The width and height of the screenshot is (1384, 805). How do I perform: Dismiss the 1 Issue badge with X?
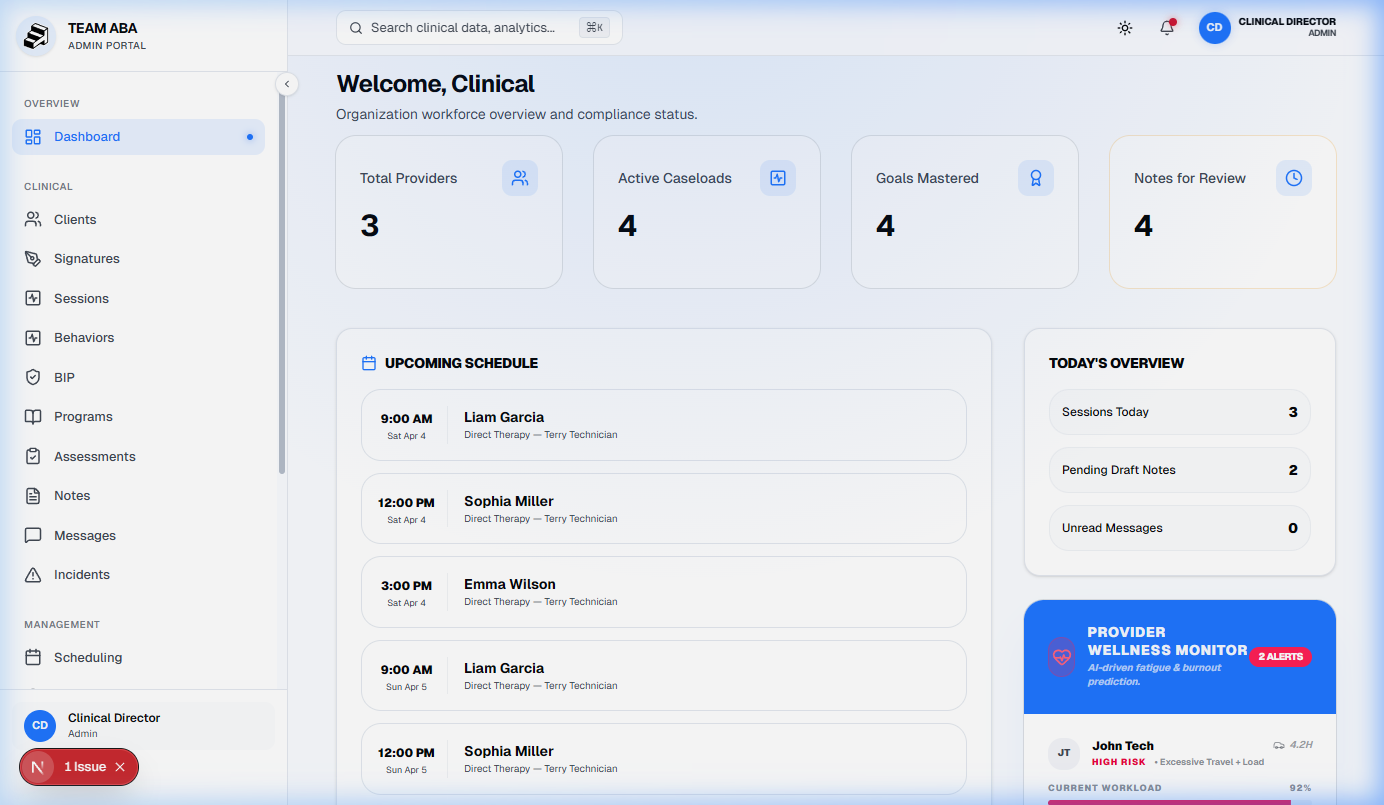(120, 767)
